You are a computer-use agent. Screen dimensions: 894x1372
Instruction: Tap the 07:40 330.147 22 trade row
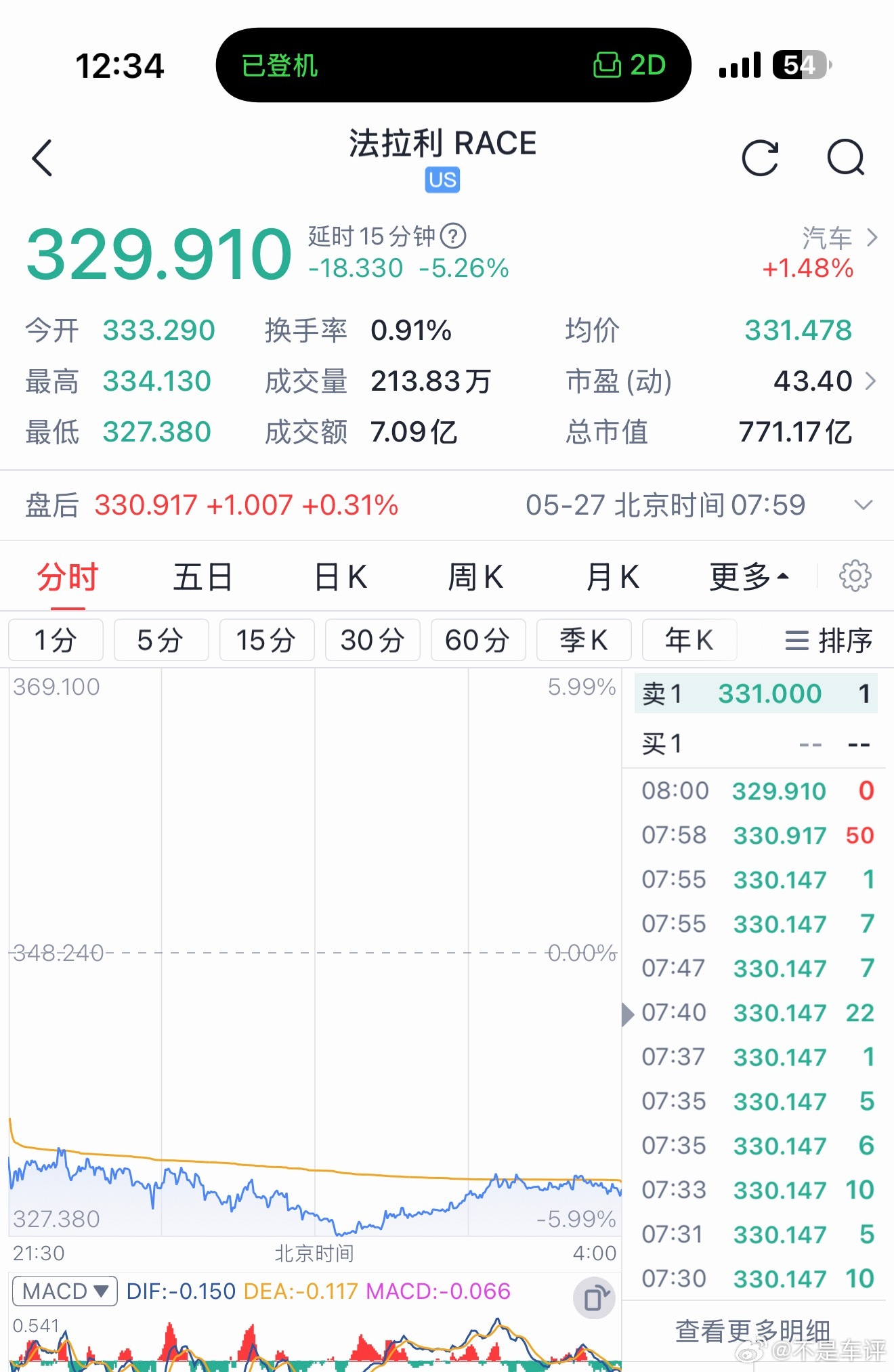coord(757,1012)
